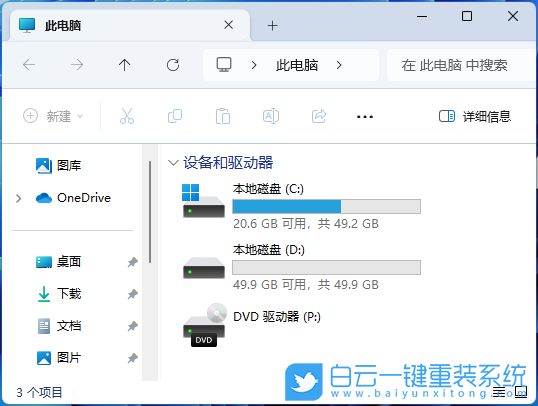Click the D: drive usage bar
Screen dimensions: 538x406
tap(326, 267)
